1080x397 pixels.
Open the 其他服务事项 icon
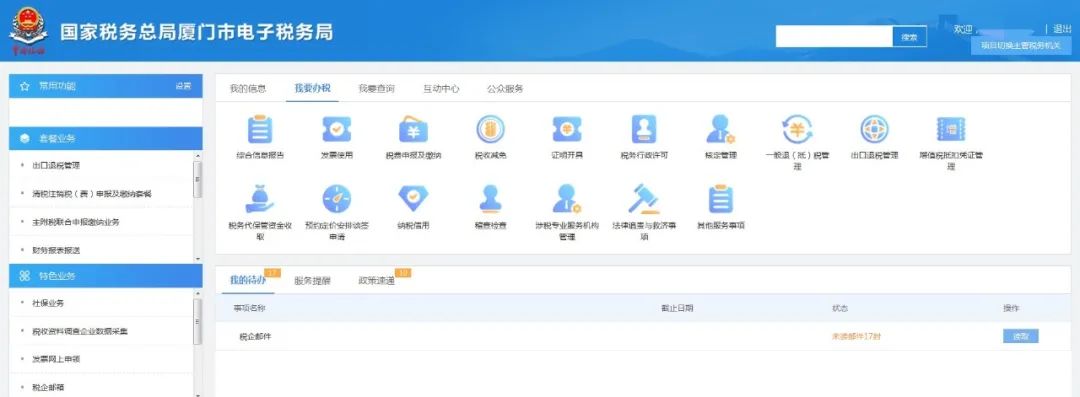tap(720, 198)
